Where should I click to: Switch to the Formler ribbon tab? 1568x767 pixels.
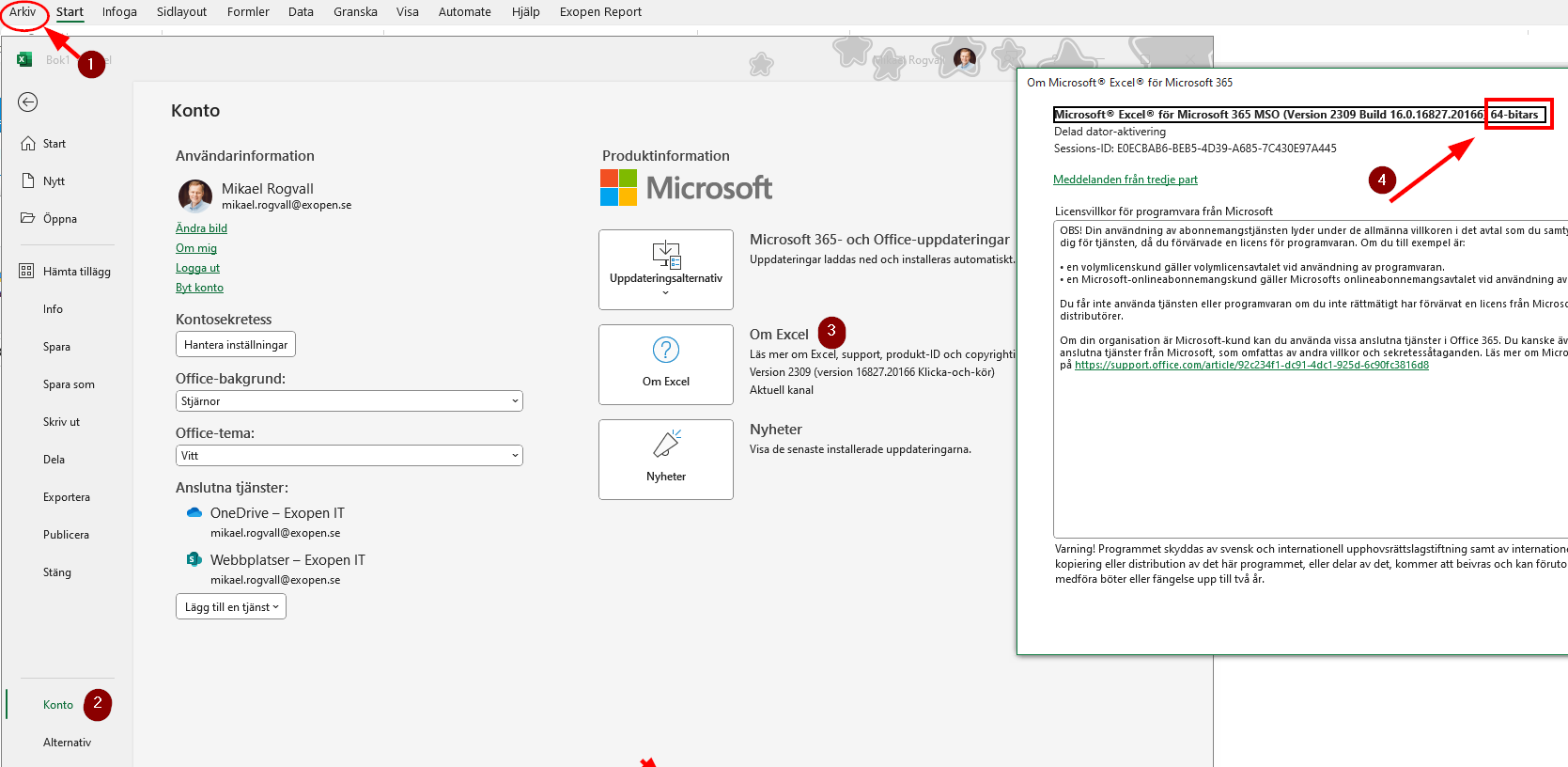(x=248, y=12)
